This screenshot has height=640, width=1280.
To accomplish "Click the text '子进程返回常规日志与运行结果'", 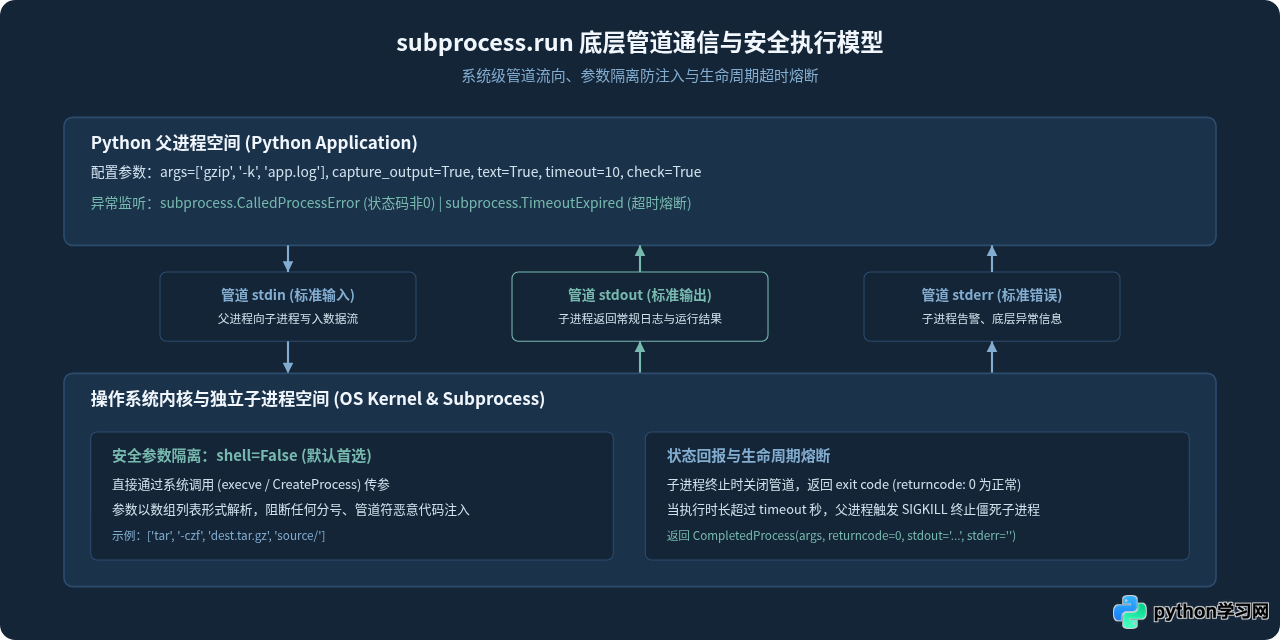I will (x=640, y=319).
